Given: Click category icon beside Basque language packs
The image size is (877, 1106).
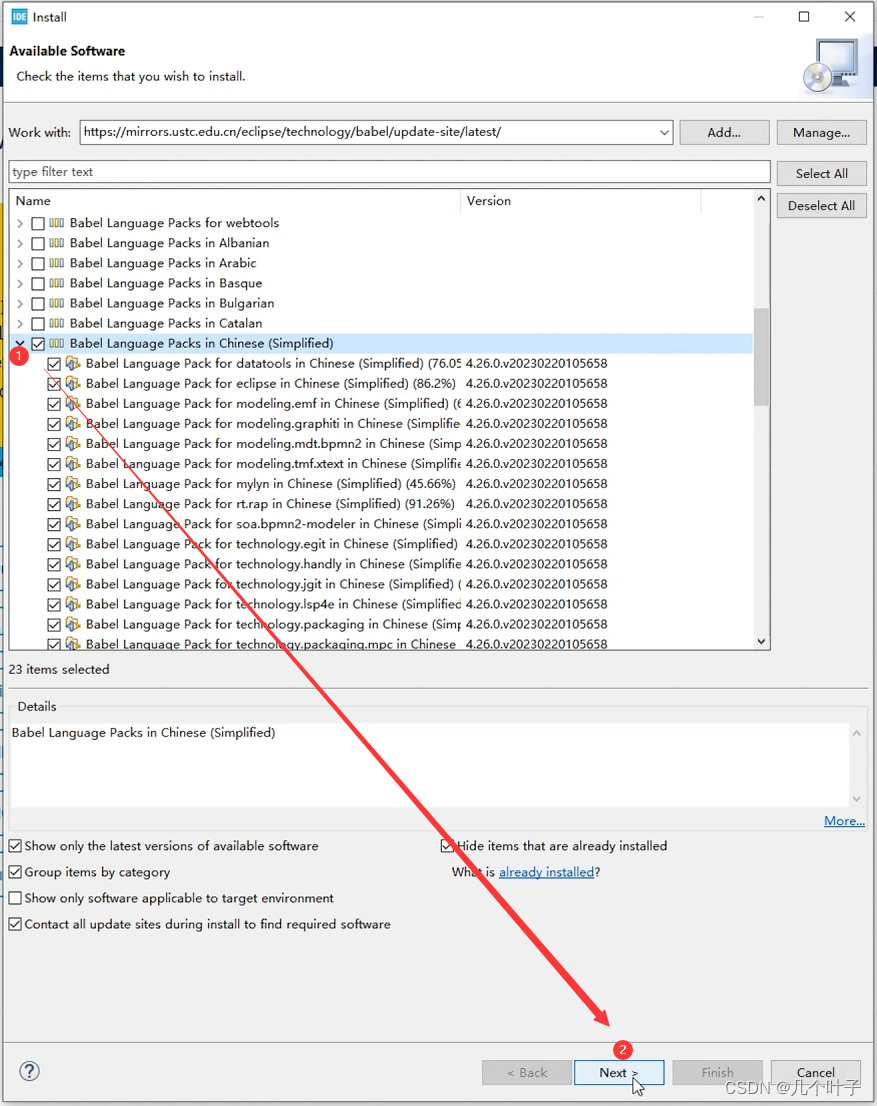Looking at the screenshot, I should tap(56, 283).
